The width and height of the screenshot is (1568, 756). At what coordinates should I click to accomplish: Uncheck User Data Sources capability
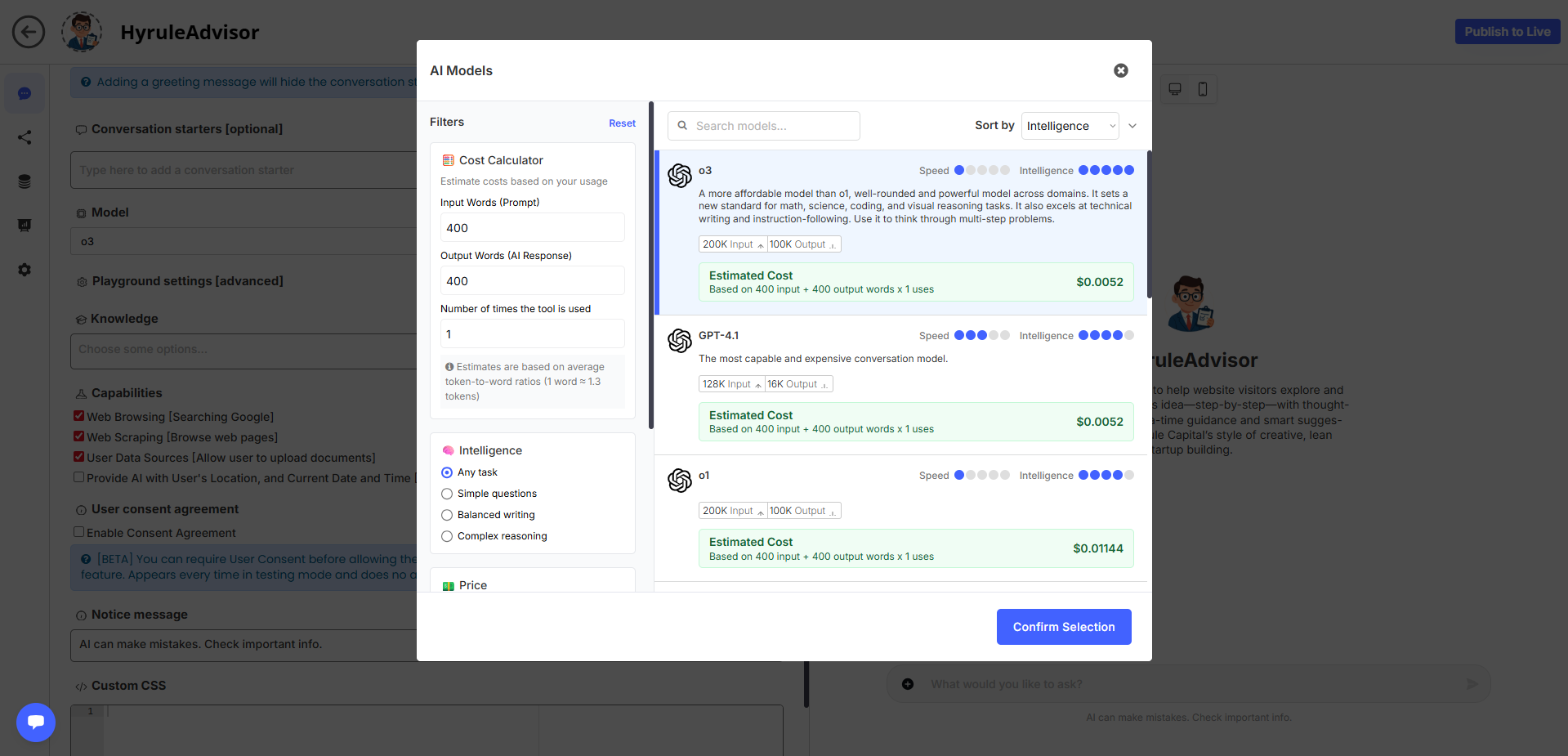(79, 457)
